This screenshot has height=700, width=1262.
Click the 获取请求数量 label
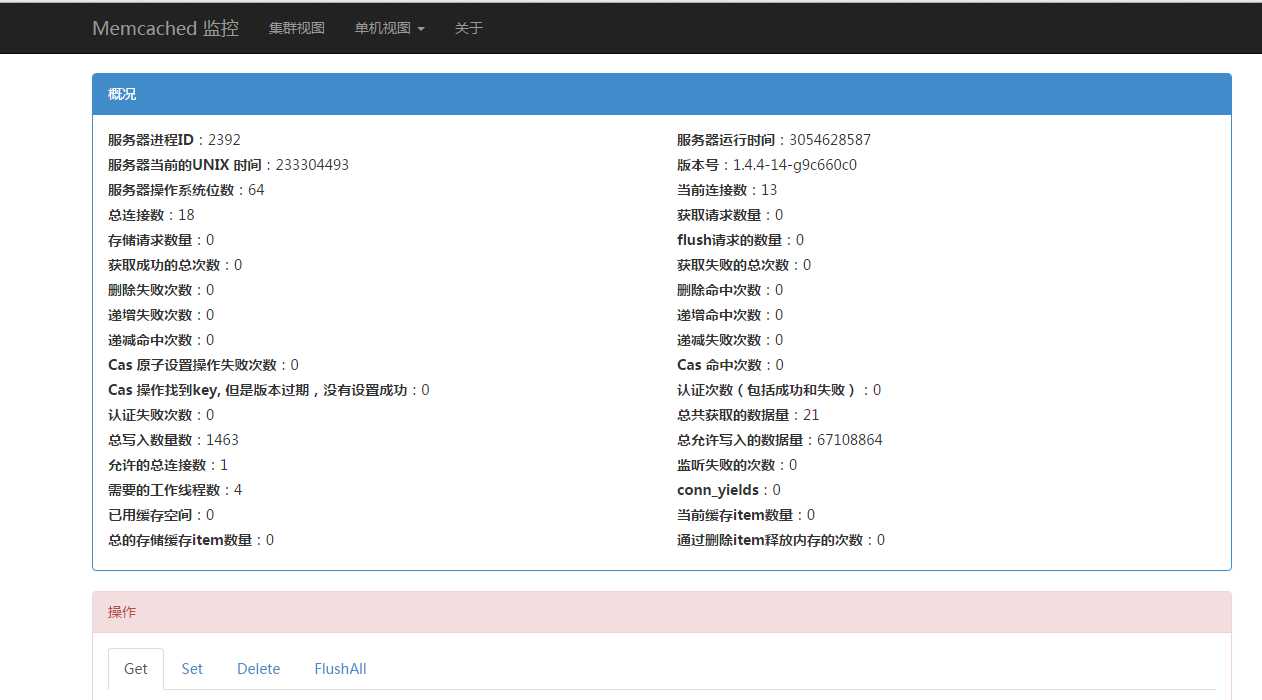pyautogui.click(x=719, y=215)
